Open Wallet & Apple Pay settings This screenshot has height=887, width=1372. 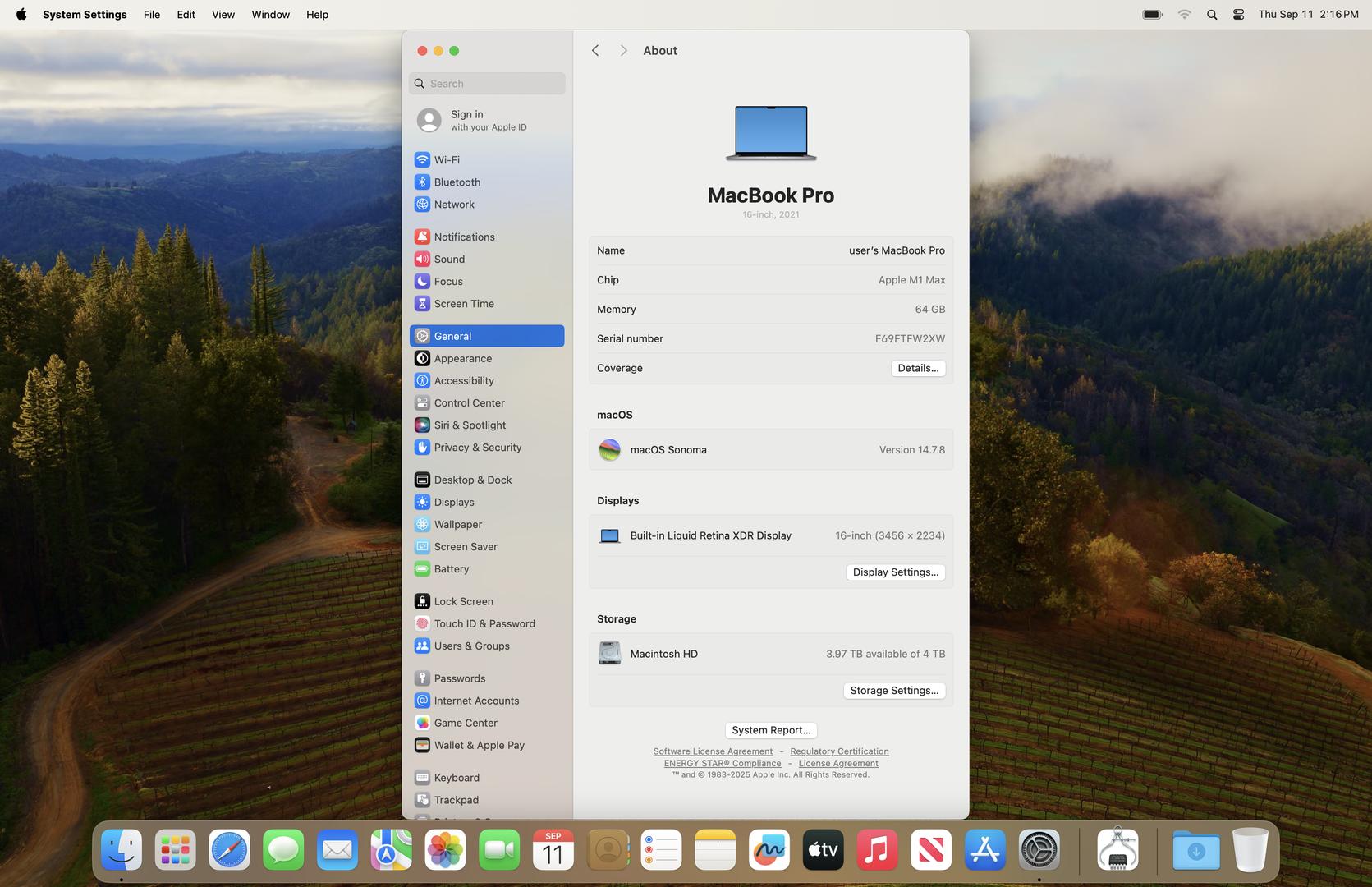pos(486,745)
